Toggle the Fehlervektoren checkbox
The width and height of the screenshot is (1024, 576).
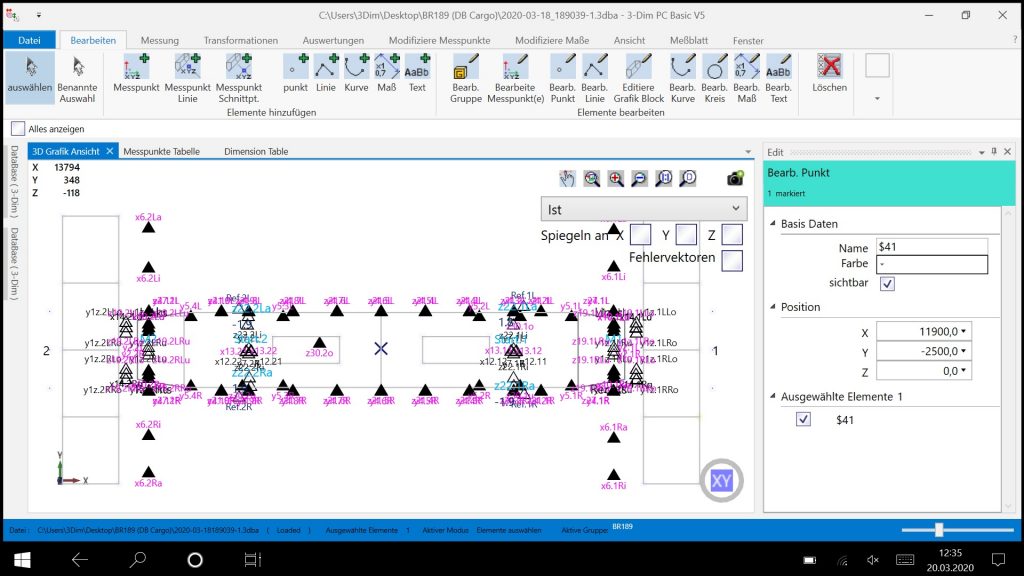point(732,260)
